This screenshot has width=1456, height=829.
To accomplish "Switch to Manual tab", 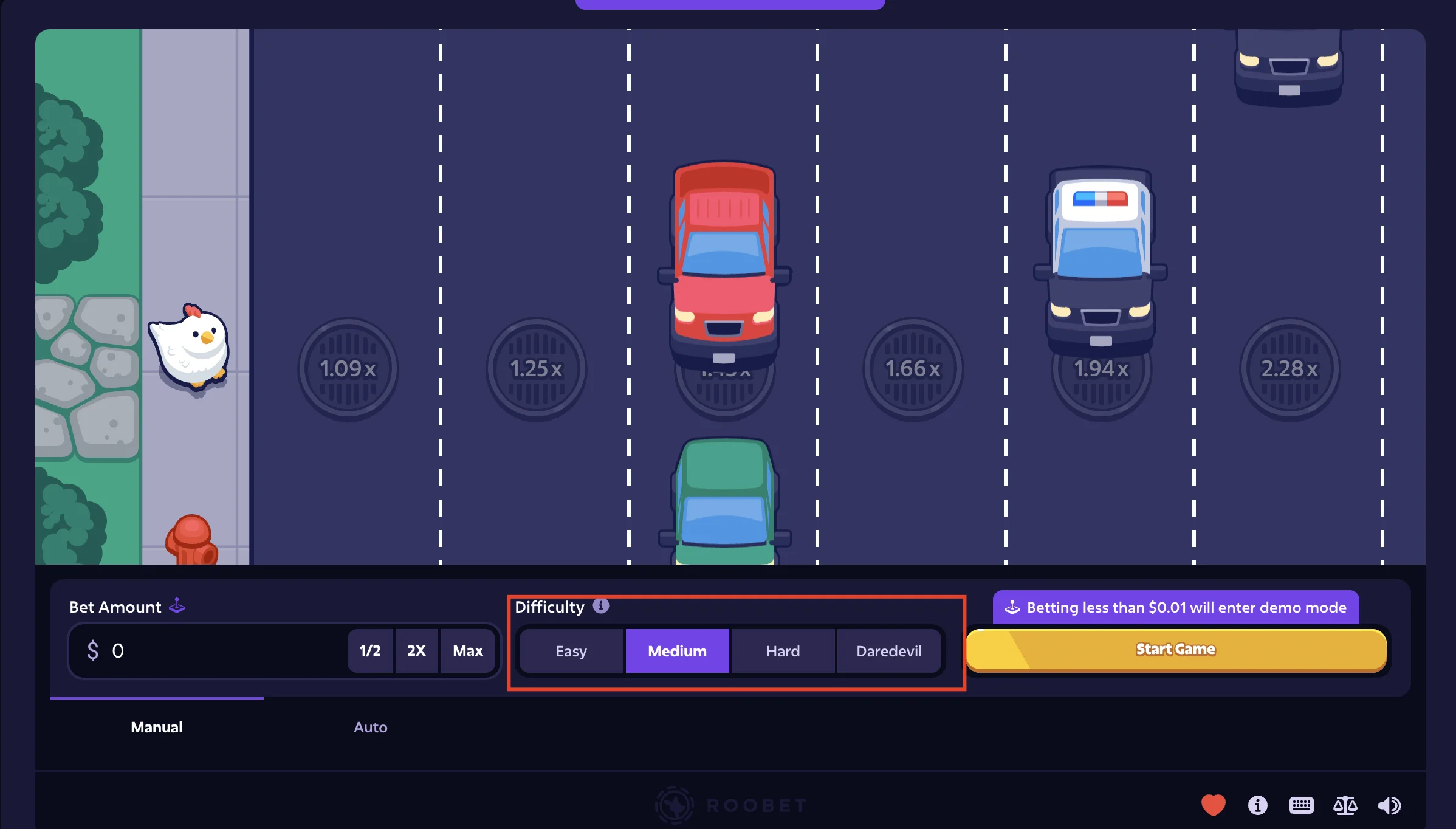I will pyautogui.click(x=157, y=727).
